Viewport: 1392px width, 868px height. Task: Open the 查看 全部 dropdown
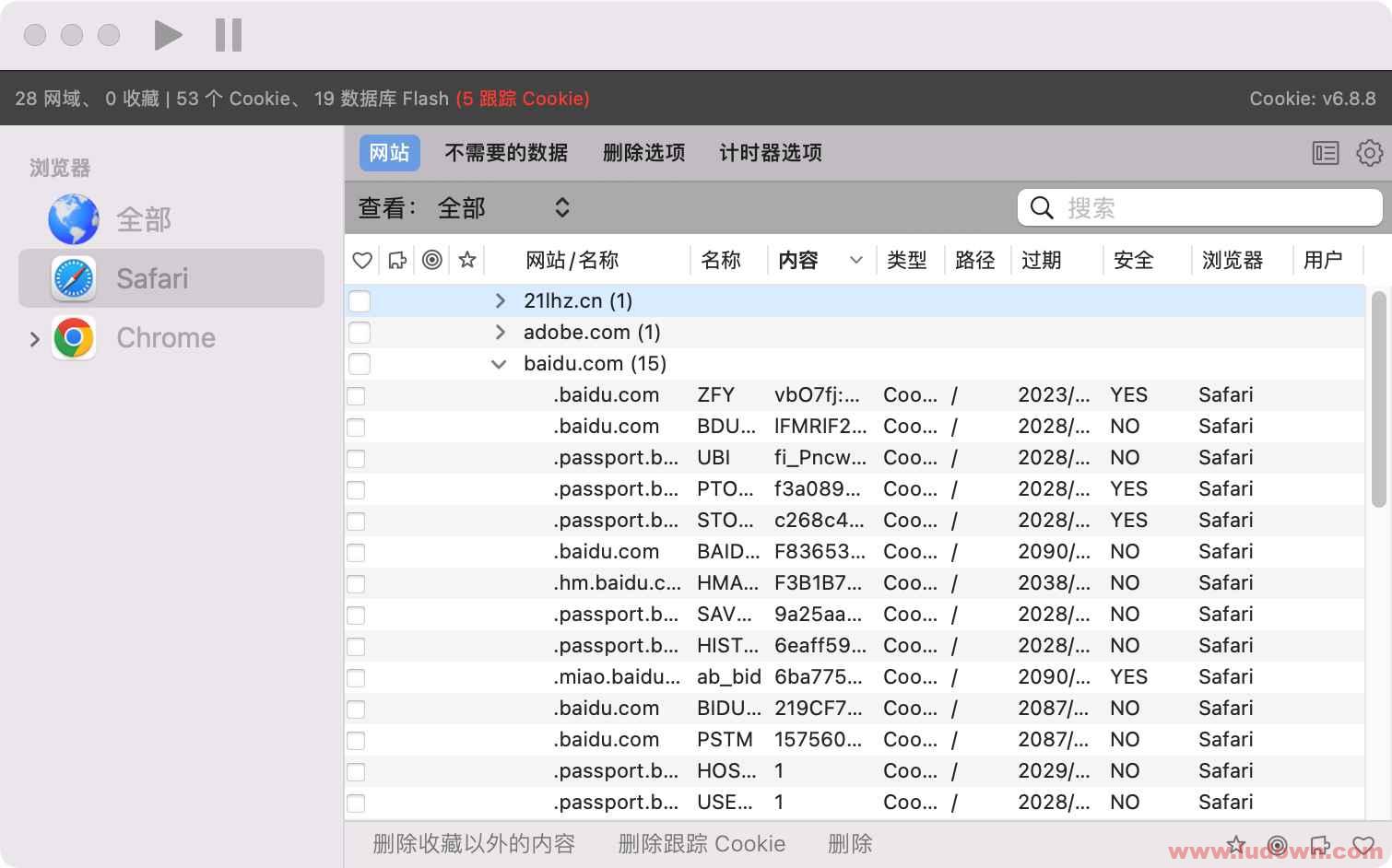click(x=504, y=207)
